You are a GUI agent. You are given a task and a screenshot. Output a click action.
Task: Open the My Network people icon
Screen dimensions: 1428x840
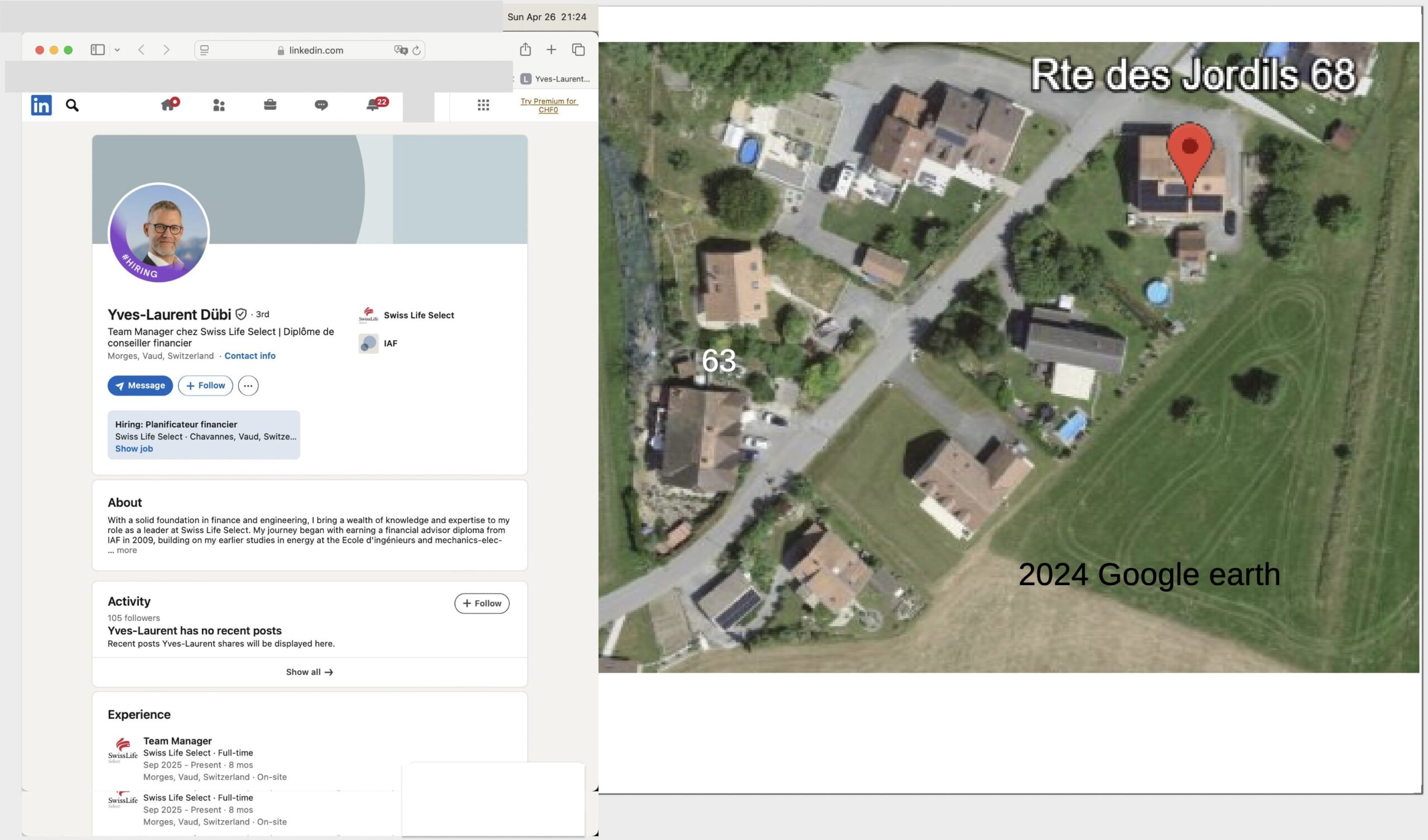219,105
